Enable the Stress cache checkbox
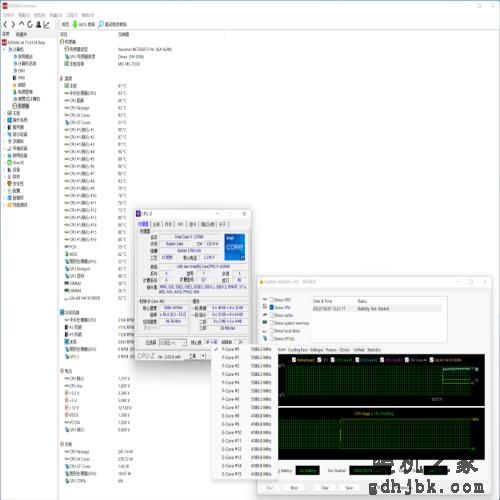Image resolution: width=500 pixels, height=500 pixels. (272, 315)
